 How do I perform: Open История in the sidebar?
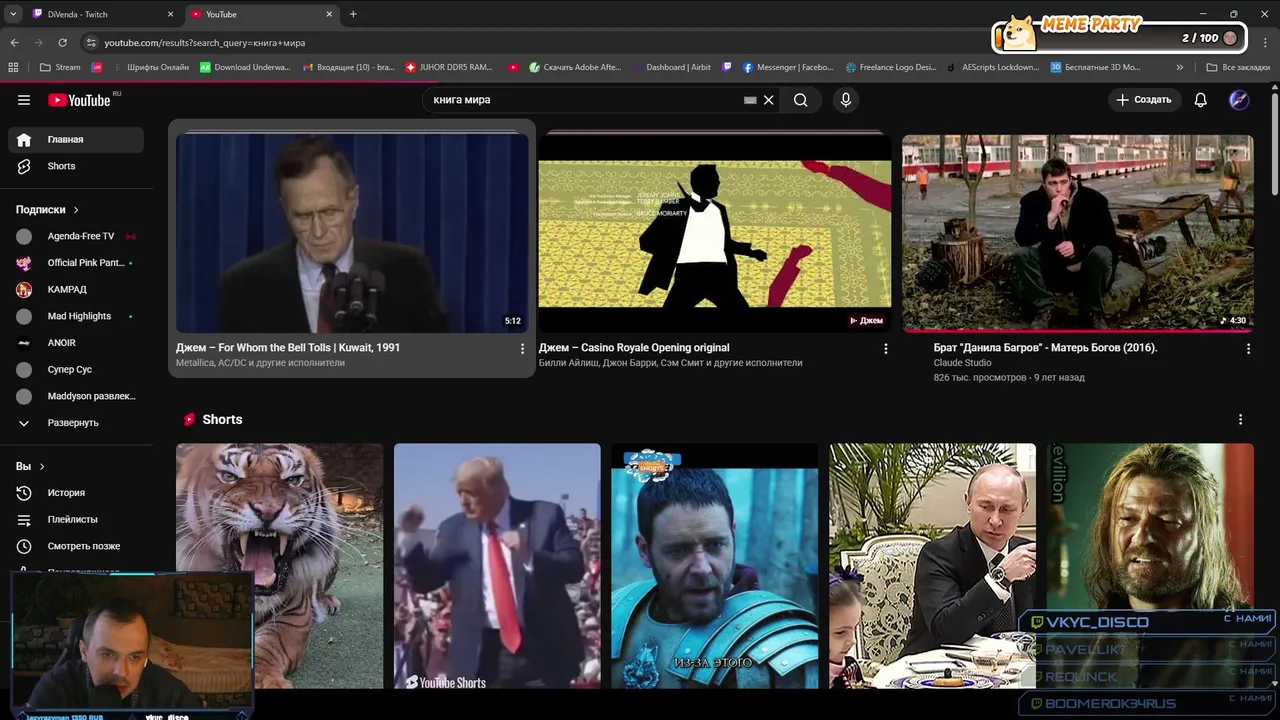coord(76,493)
